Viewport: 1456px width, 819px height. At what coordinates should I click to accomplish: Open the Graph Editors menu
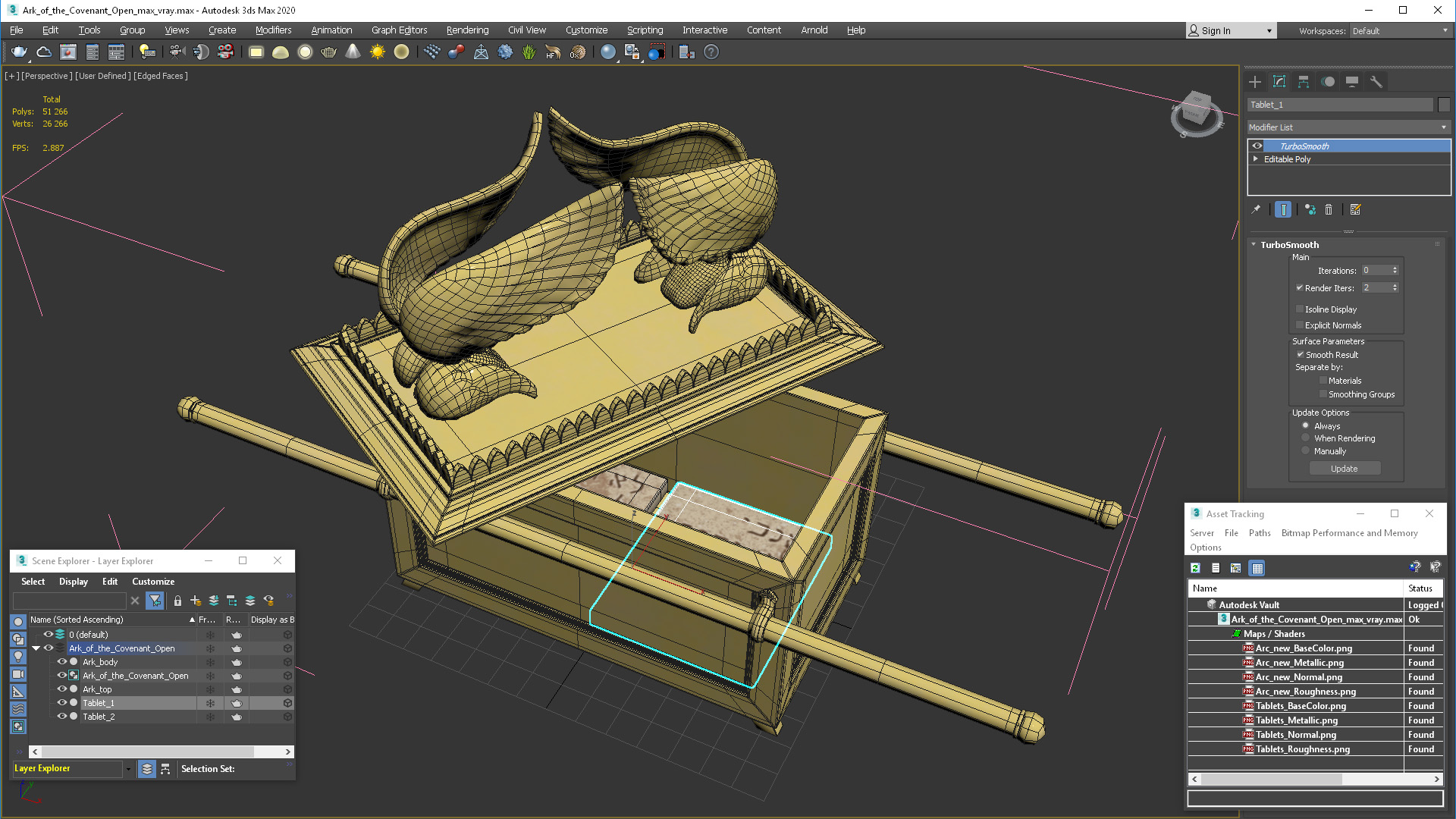(x=399, y=30)
